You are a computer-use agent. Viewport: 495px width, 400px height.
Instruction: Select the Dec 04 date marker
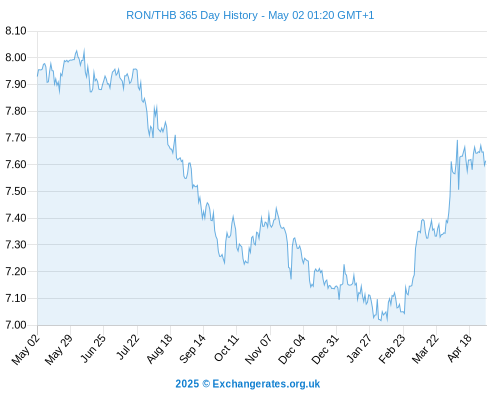pos(292,349)
